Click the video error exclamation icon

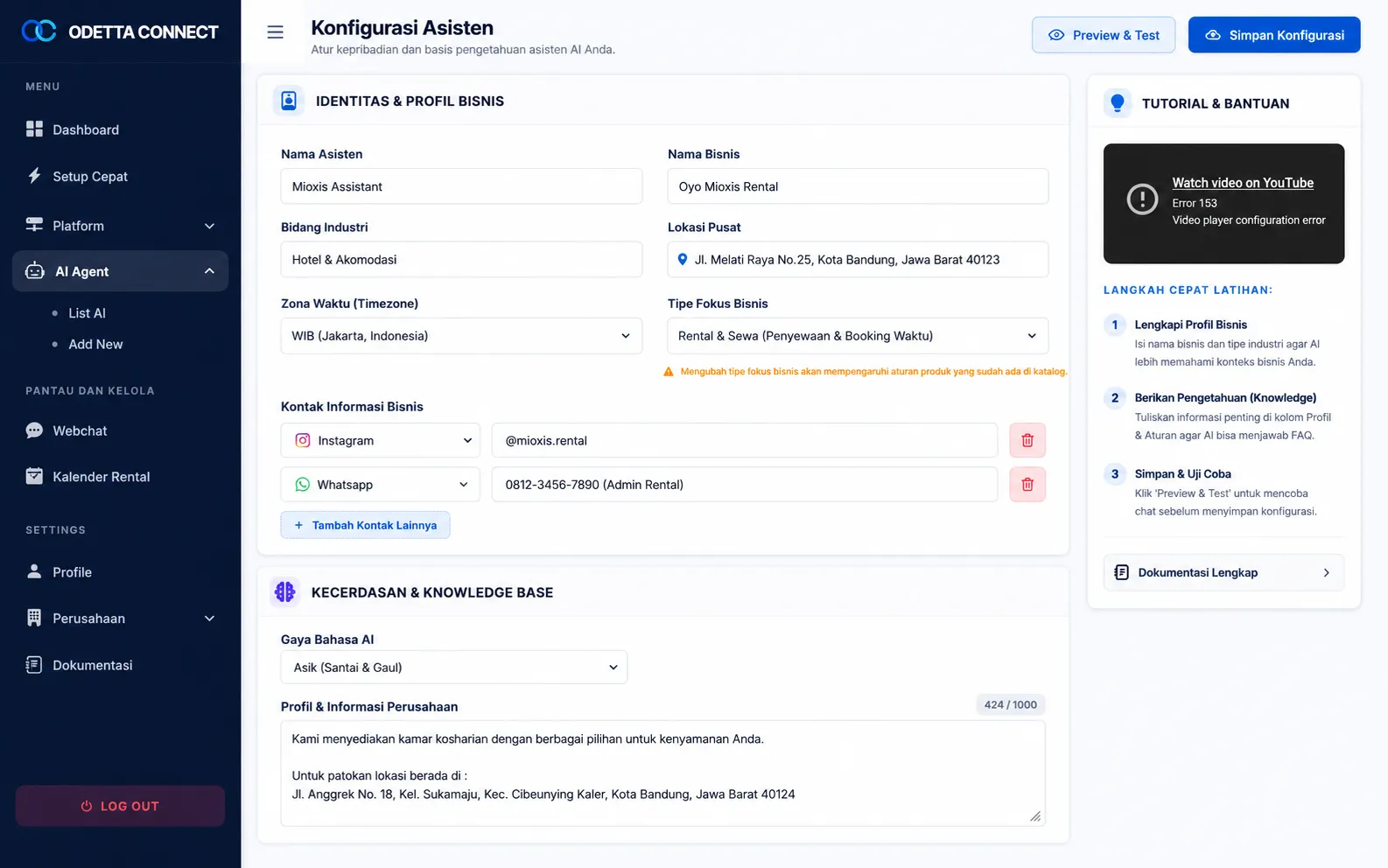[x=1142, y=199]
